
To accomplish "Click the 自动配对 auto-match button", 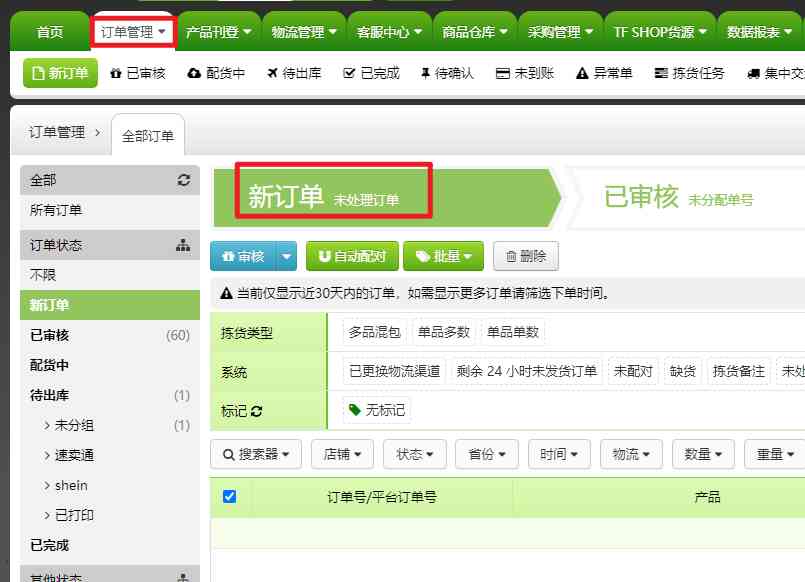I will pos(351,257).
